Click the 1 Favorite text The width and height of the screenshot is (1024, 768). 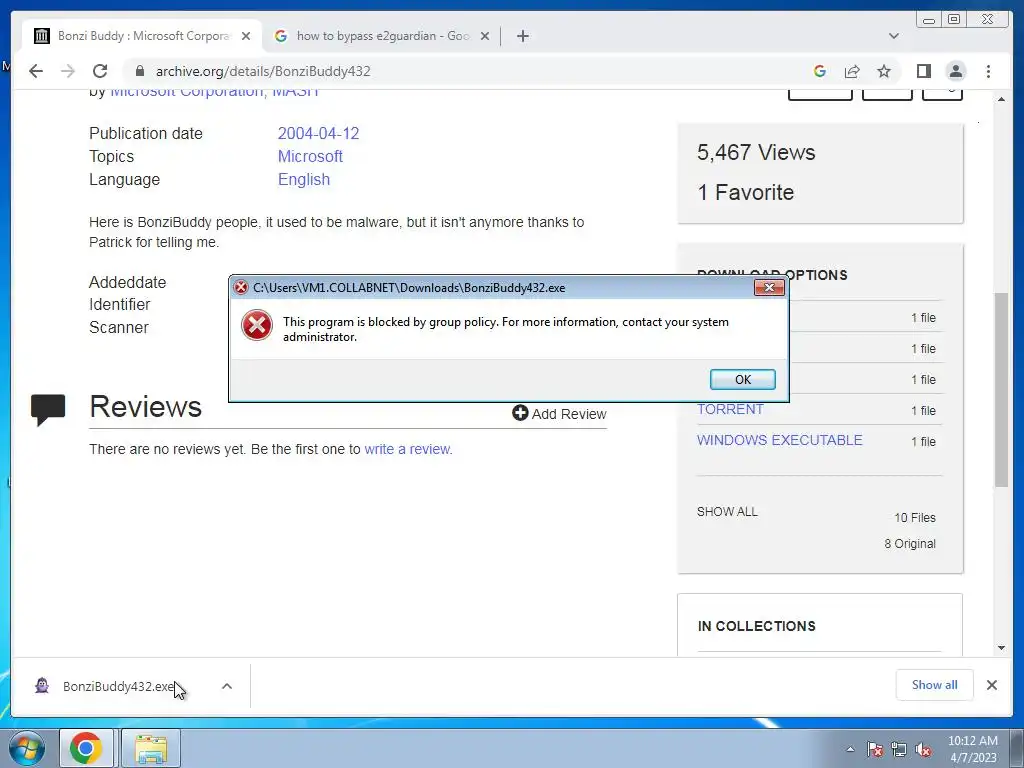(x=745, y=193)
